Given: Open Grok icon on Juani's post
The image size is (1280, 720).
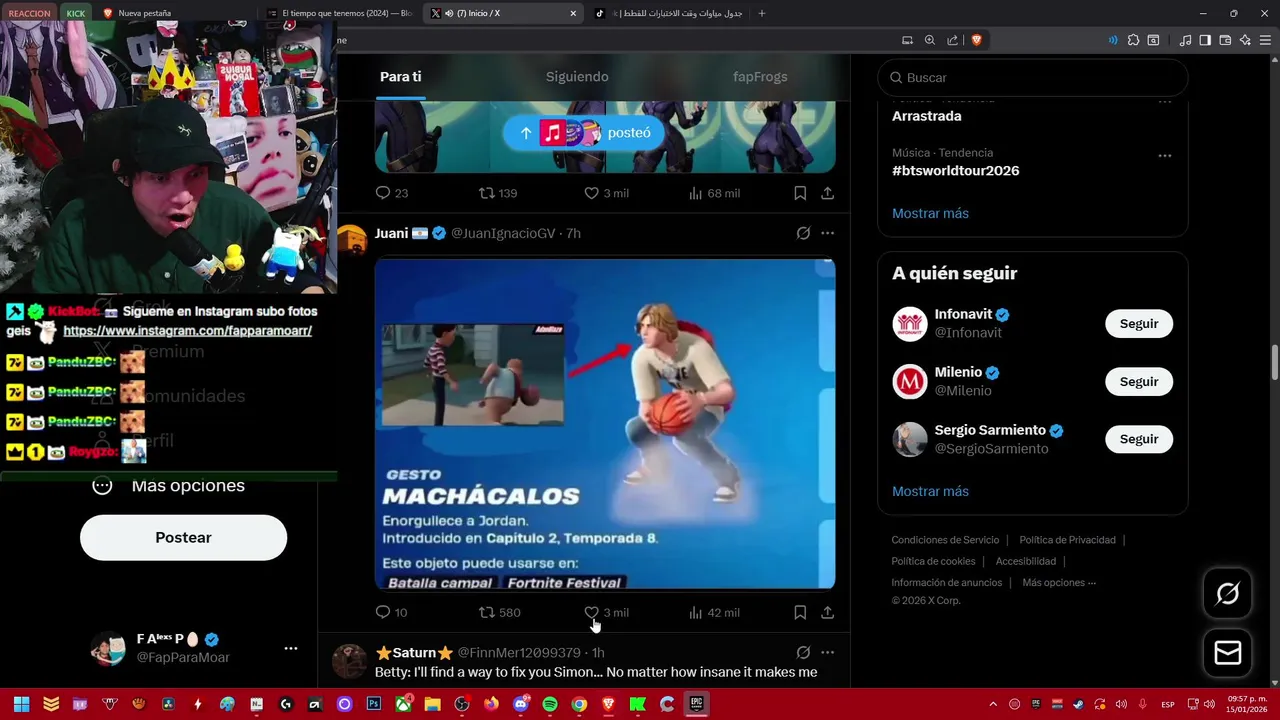Looking at the screenshot, I should 803,233.
